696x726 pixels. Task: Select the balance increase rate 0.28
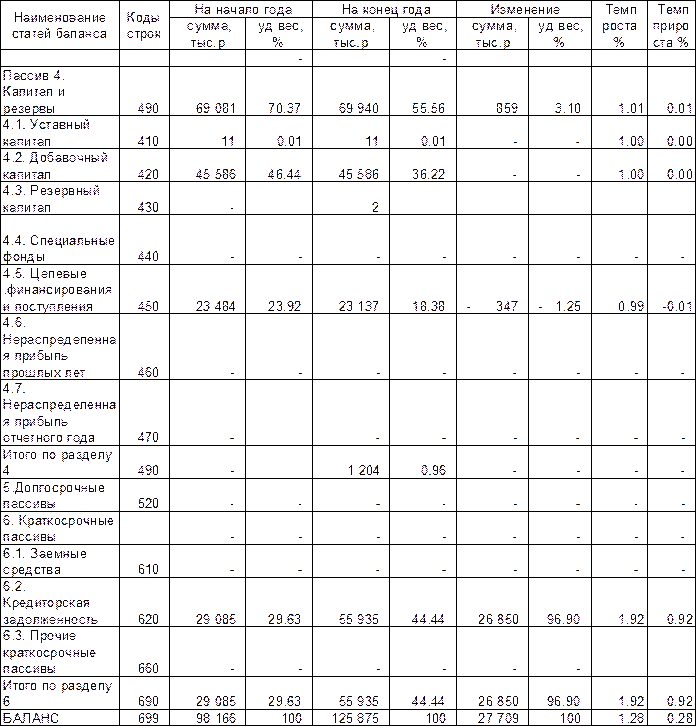680,718
